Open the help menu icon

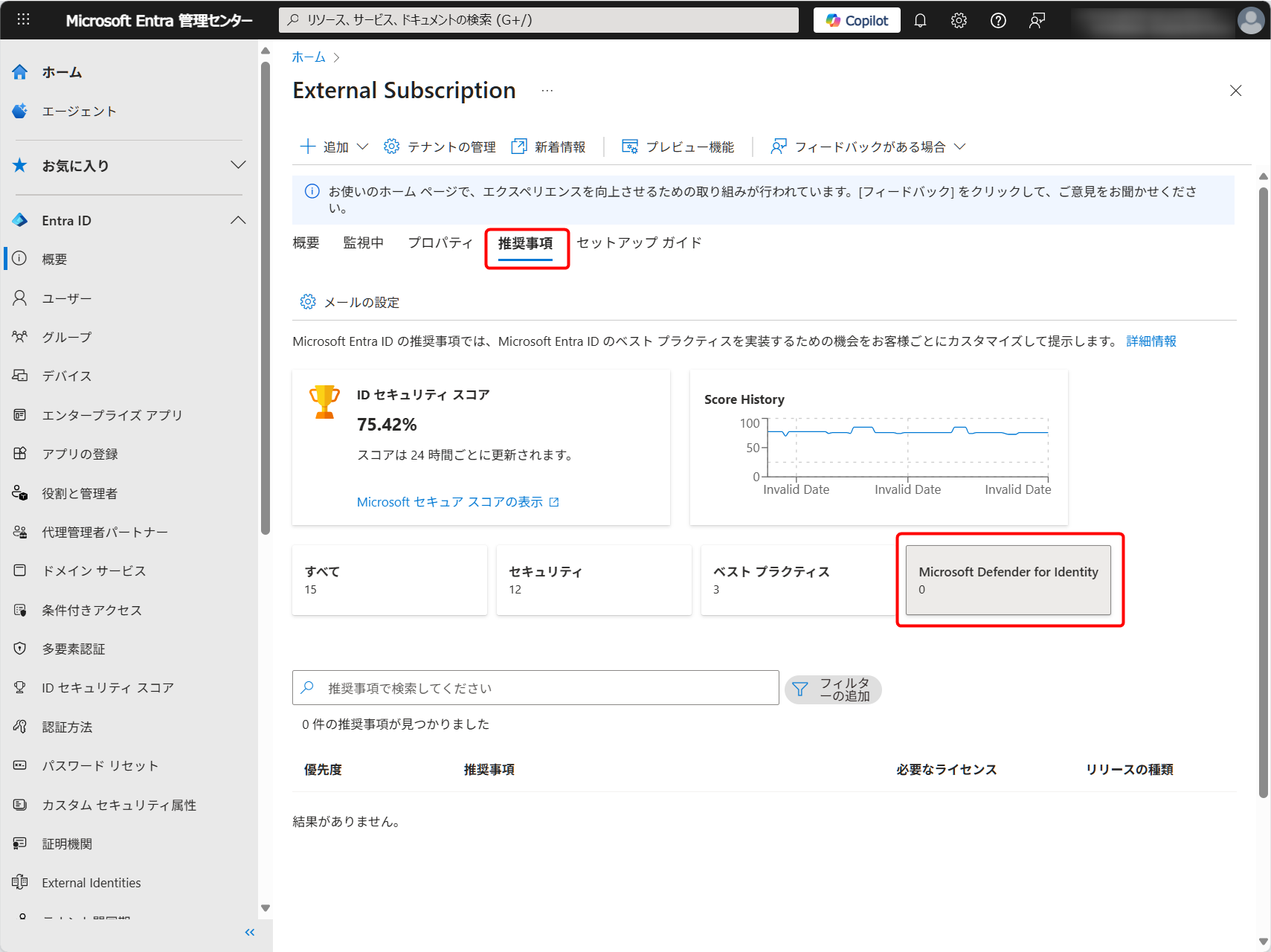pyautogui.click(x=998, y=20)
